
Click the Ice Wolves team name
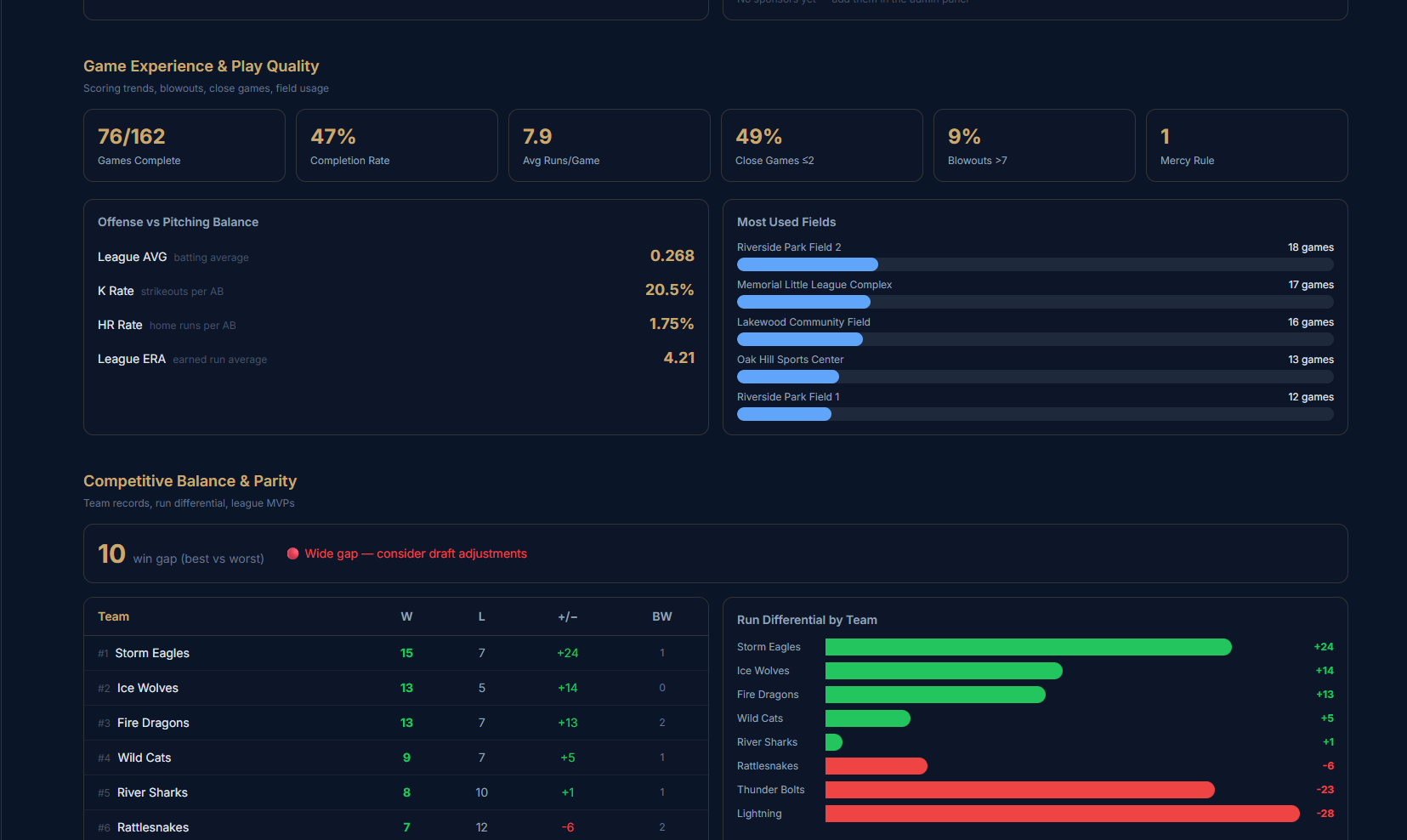[147, 688]
